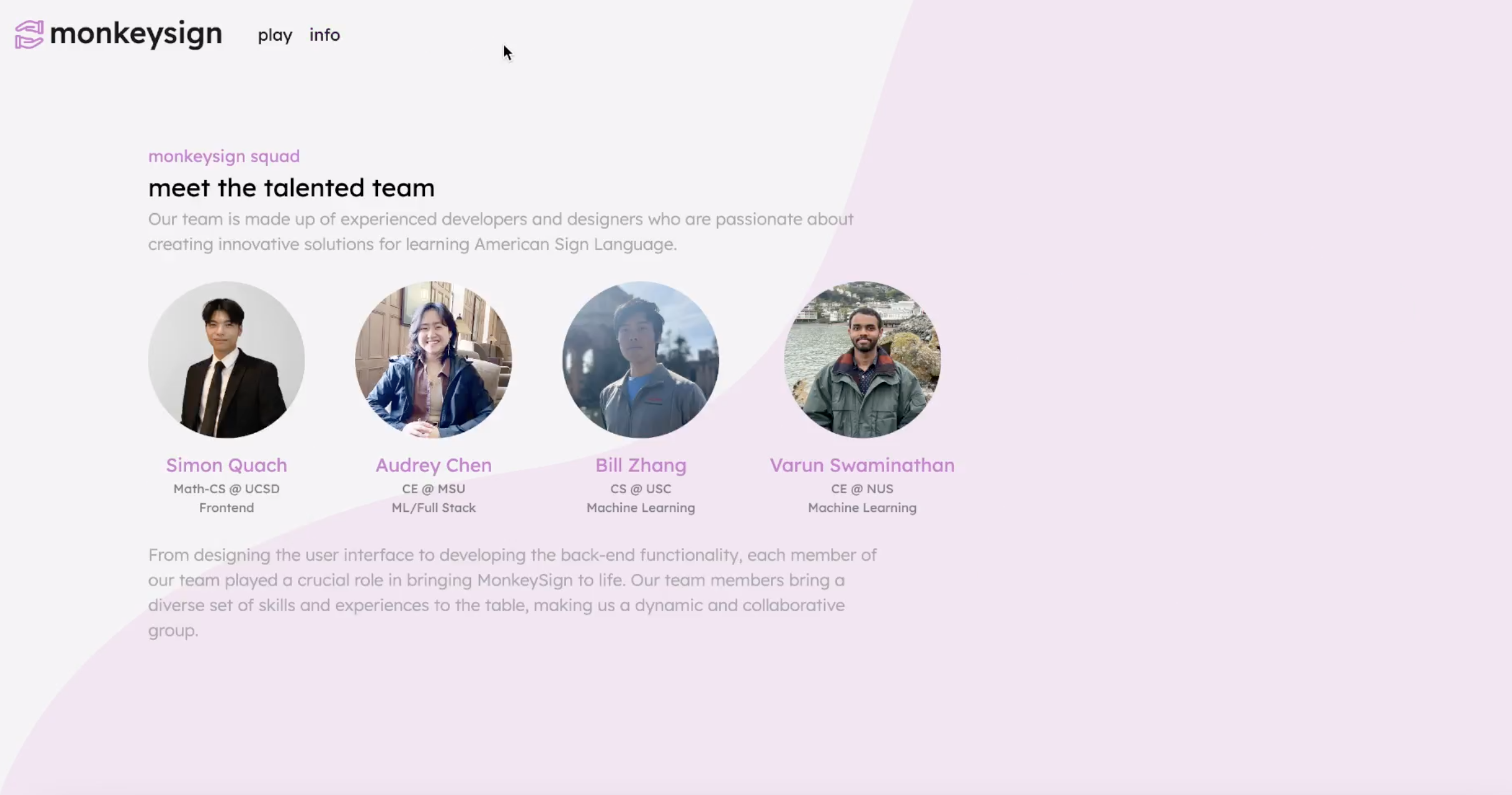Open the play menu item
The image size is (1512, 795).
(275, 35)
